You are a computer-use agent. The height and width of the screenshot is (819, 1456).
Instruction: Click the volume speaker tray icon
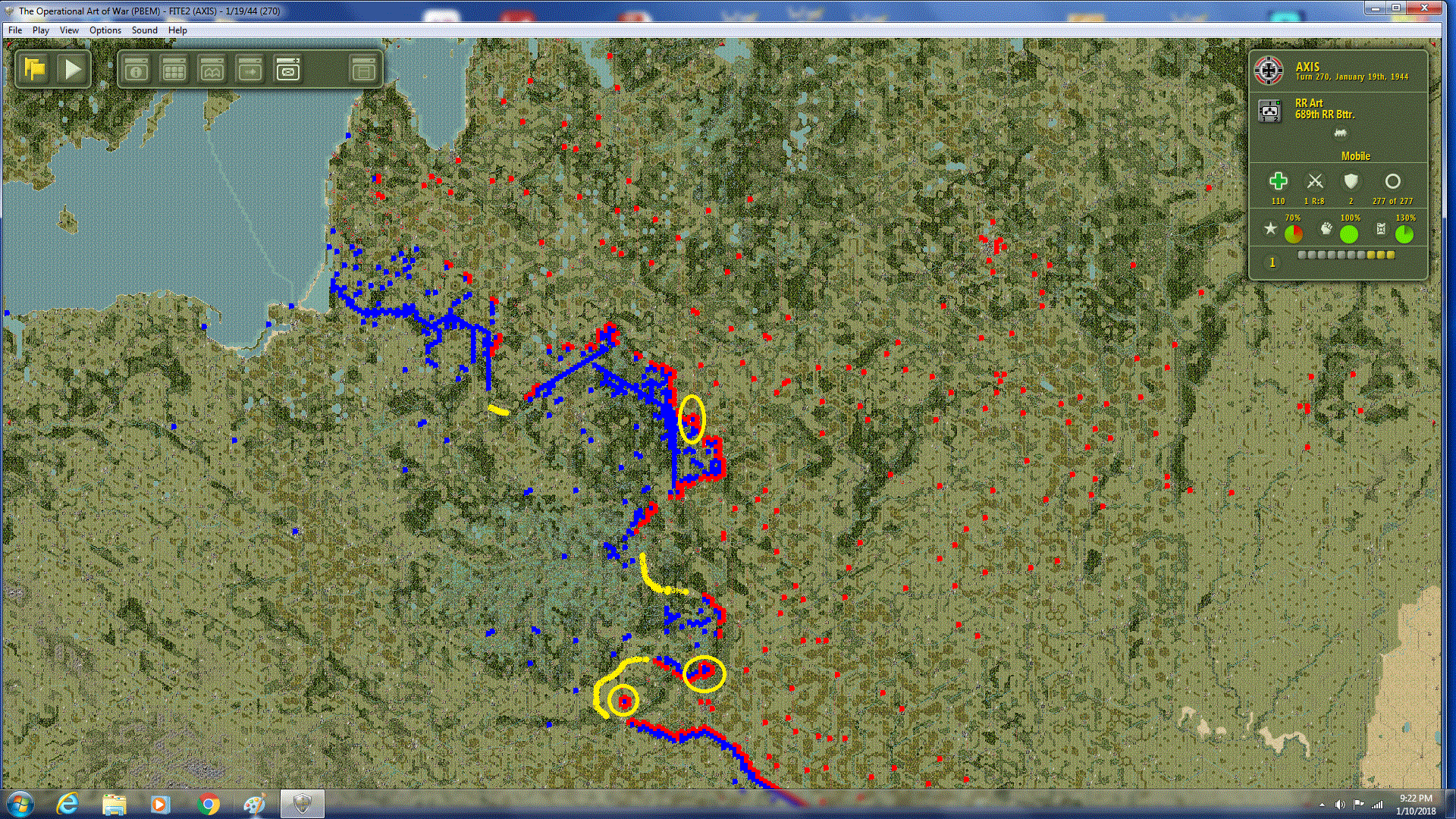pyautogui.click(x=1340, y=805)
